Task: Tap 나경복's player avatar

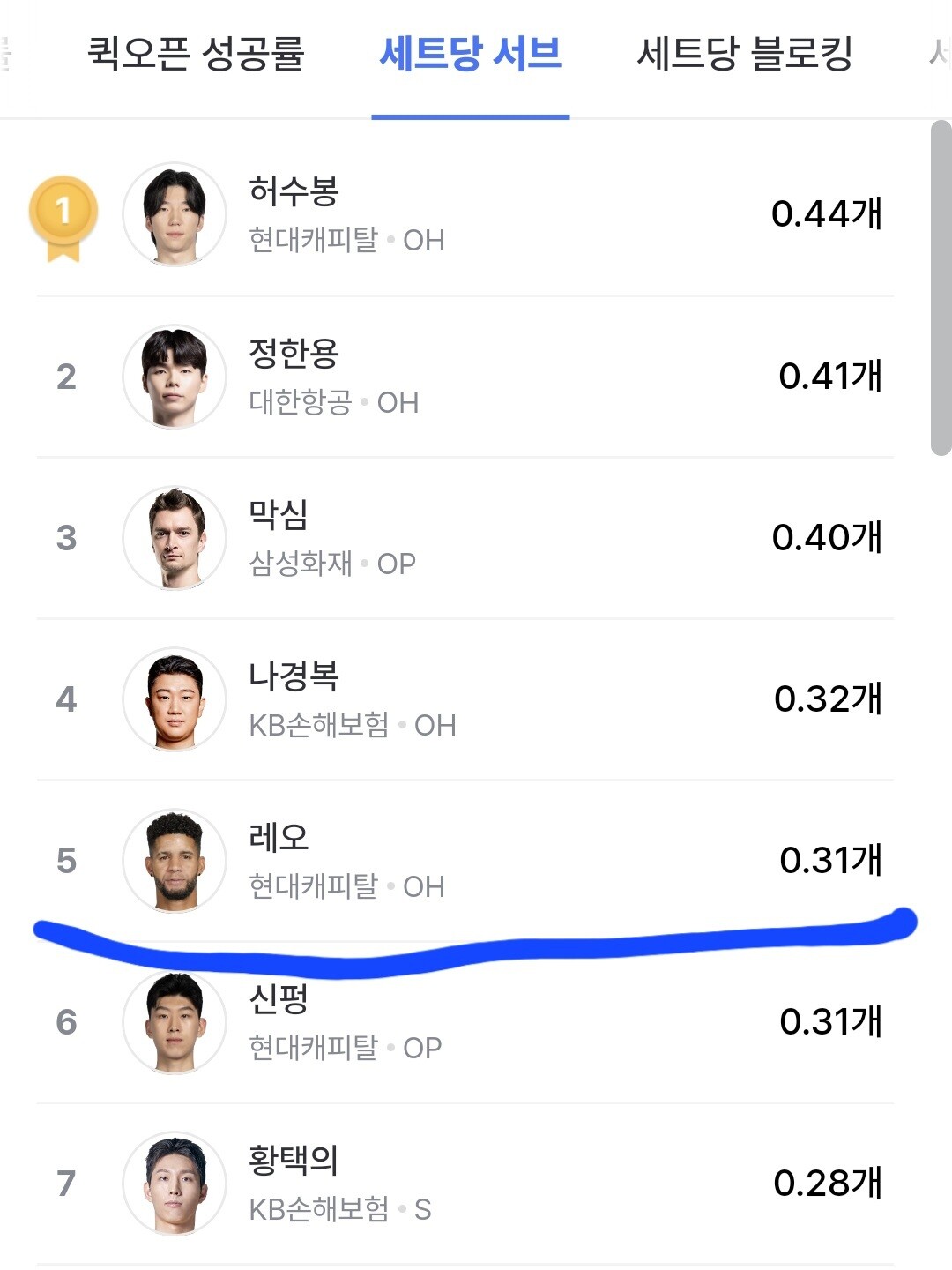Action: pos(175,699)
